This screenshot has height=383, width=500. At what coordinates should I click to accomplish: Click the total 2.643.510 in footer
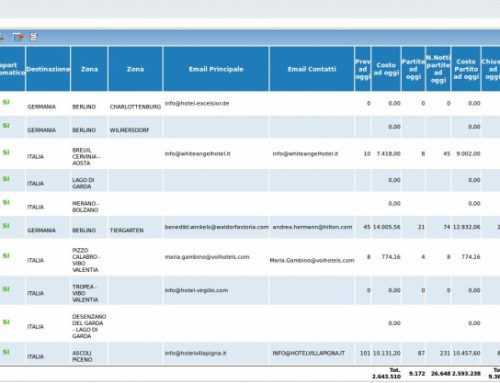coord(387,377)
